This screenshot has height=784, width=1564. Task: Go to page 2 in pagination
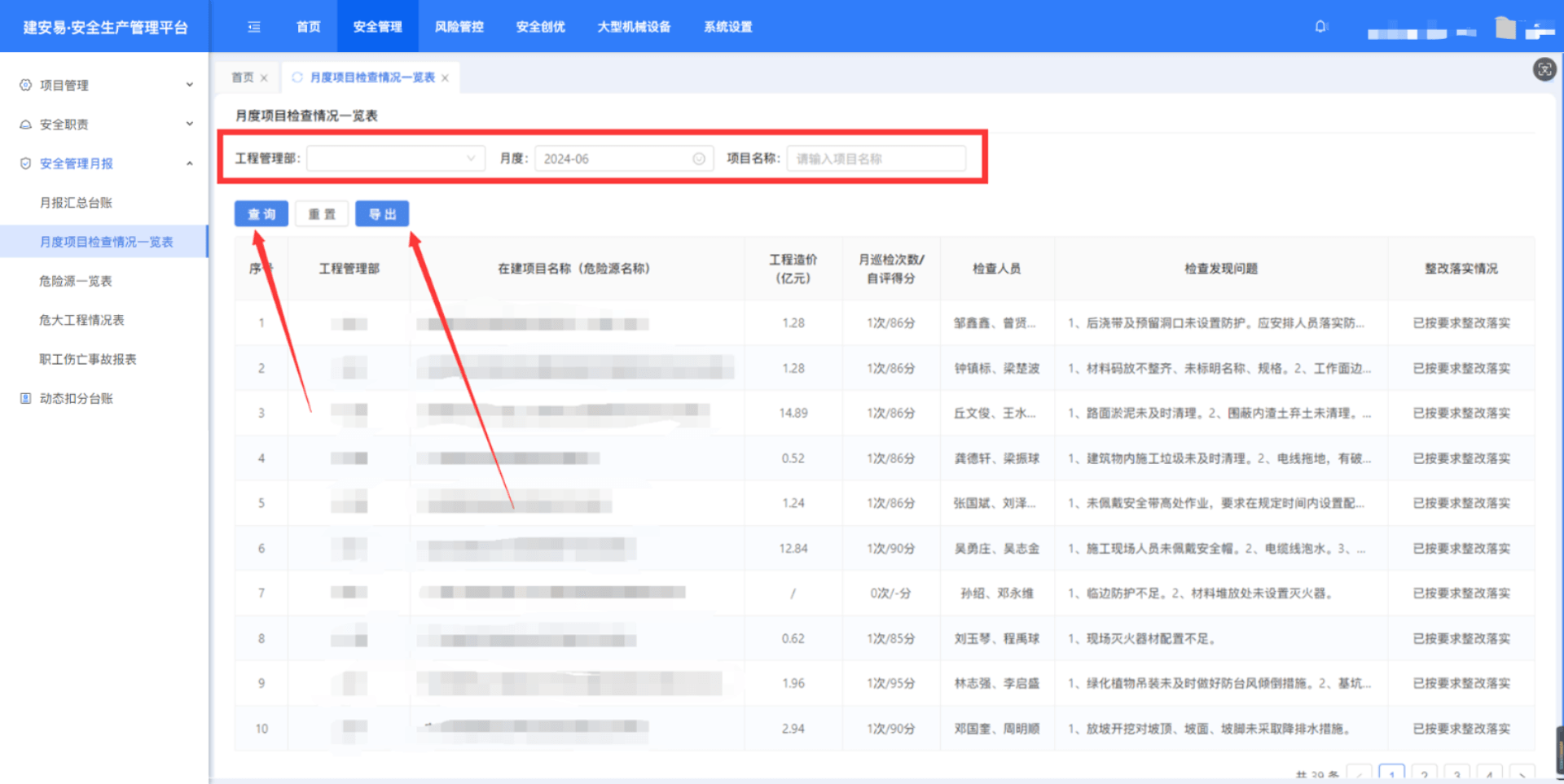(x=1424, y=774)
